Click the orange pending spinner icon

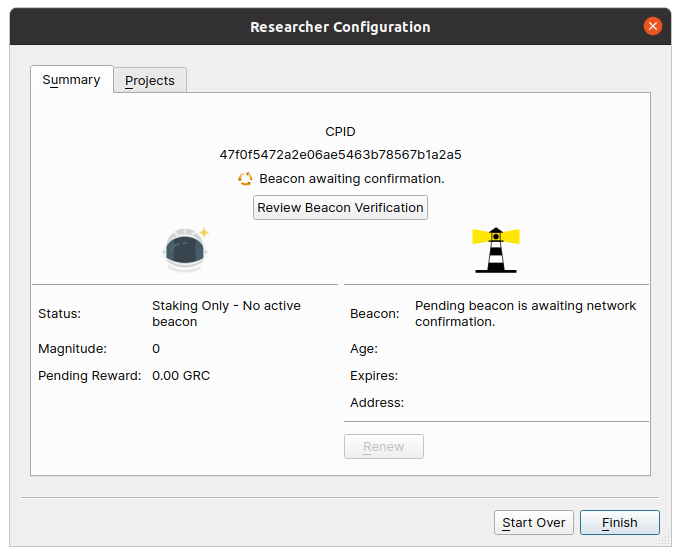tap(245, 179)
